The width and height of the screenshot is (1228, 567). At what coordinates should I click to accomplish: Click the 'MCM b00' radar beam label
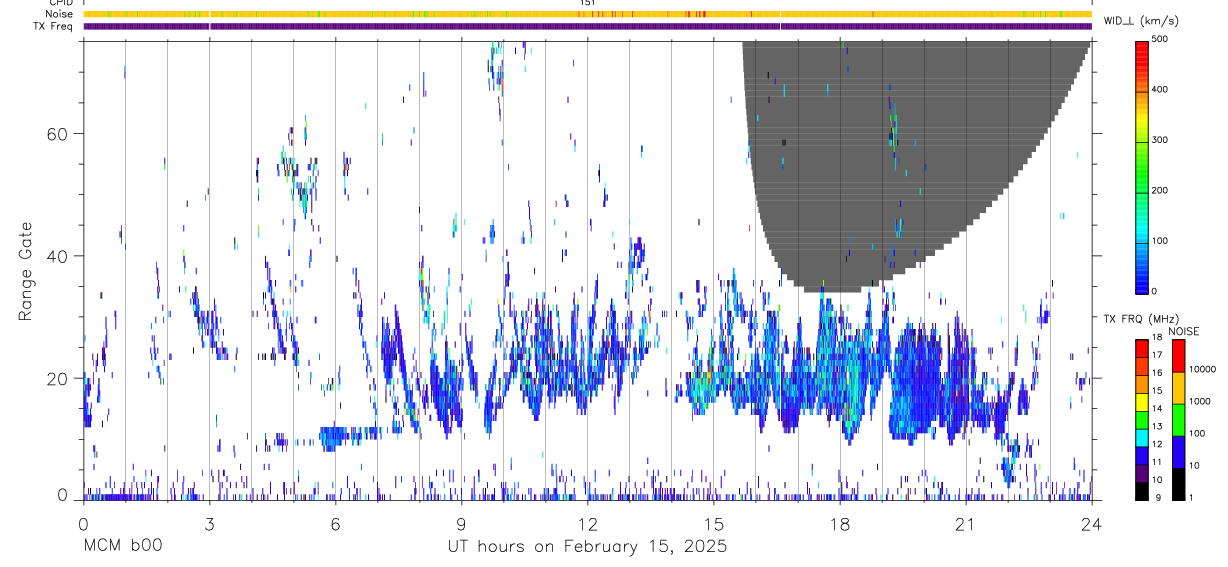click(x=122, y=547)
